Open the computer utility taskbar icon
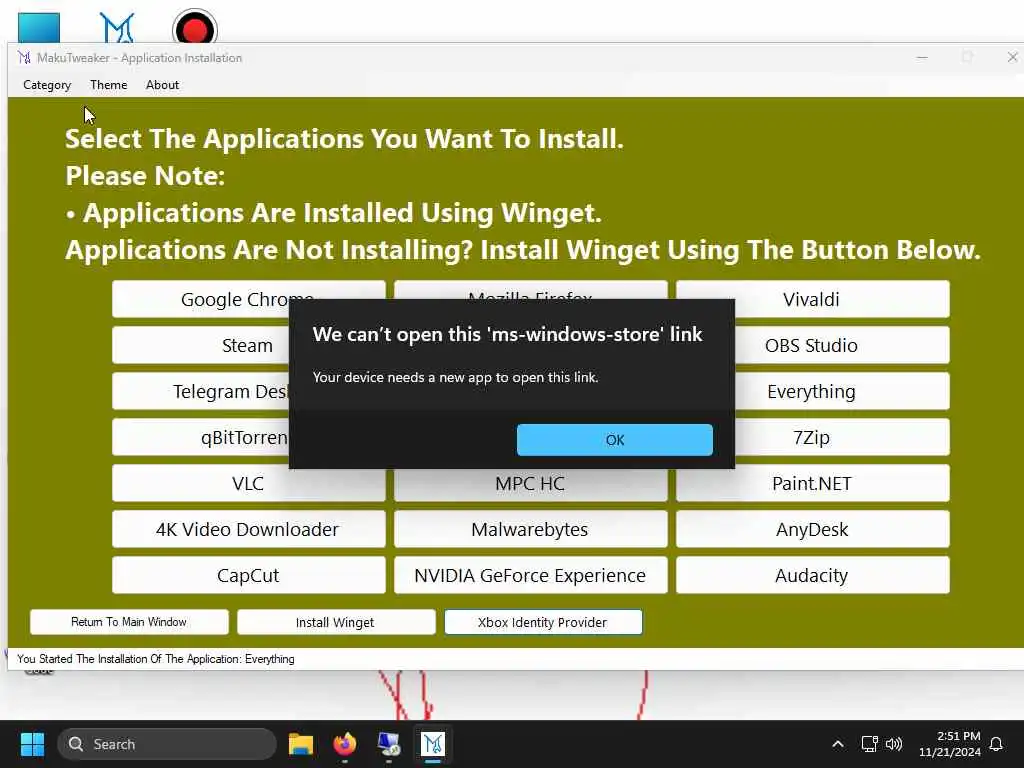Screen dimensions: 1024x768 coord(389,744)
